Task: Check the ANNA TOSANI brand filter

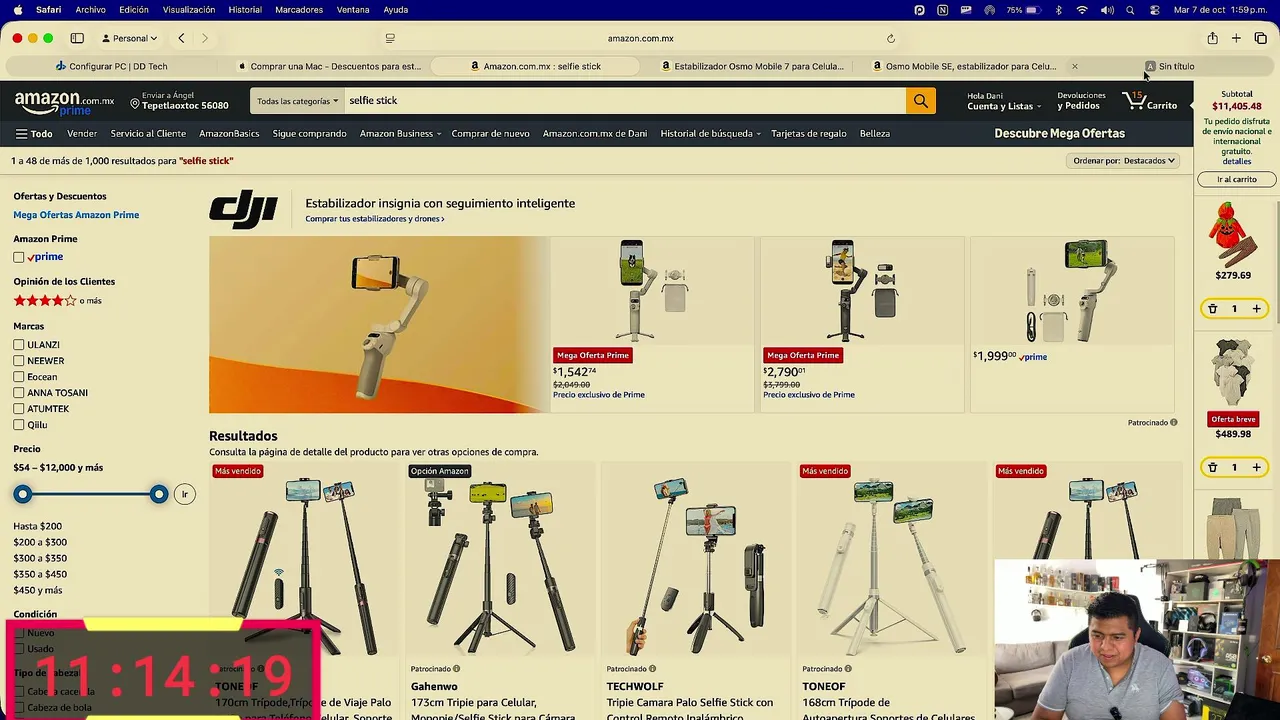Action: point(19,393)
